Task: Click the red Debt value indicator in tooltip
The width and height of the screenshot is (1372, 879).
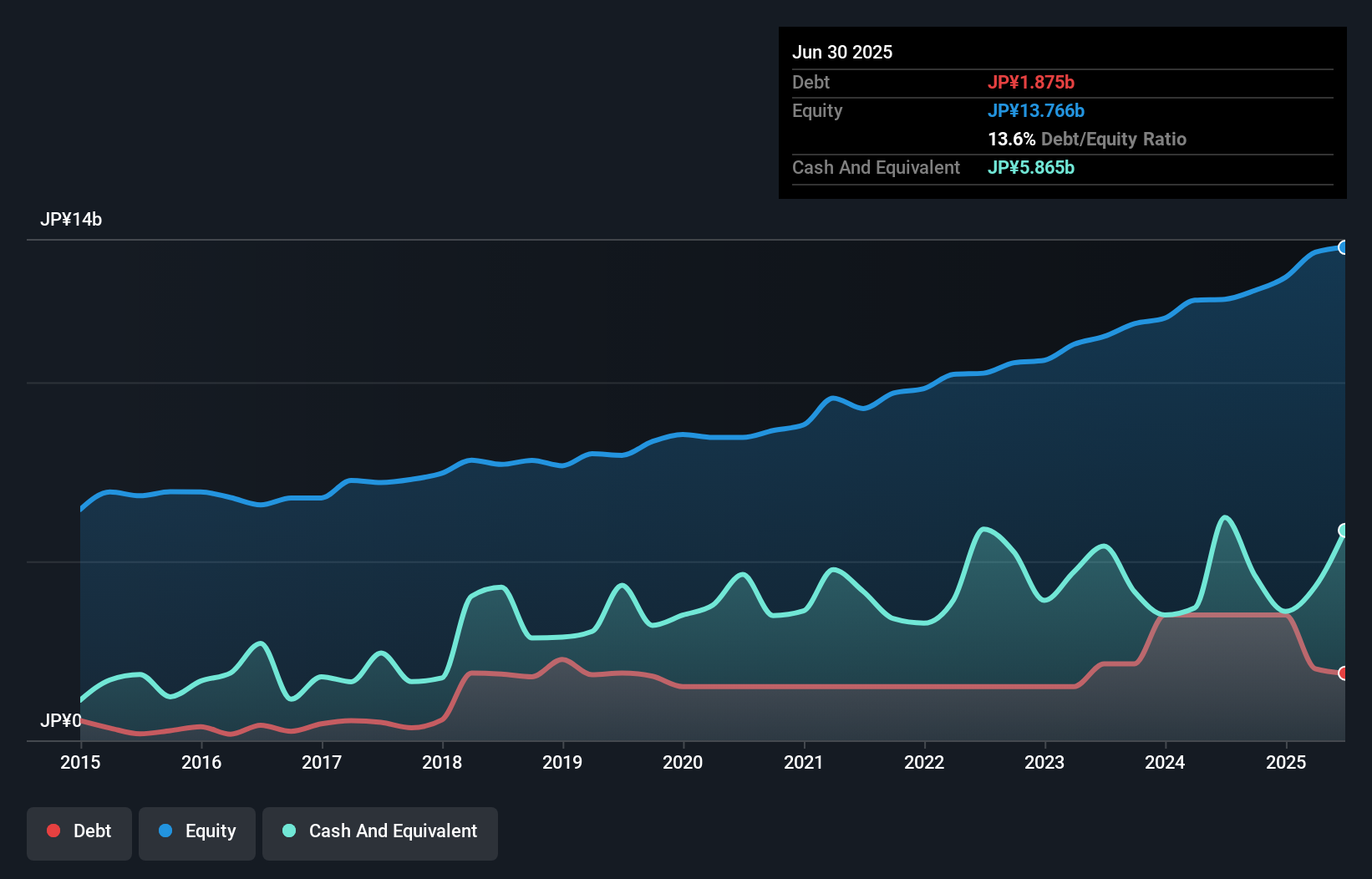Action: 1033,82
